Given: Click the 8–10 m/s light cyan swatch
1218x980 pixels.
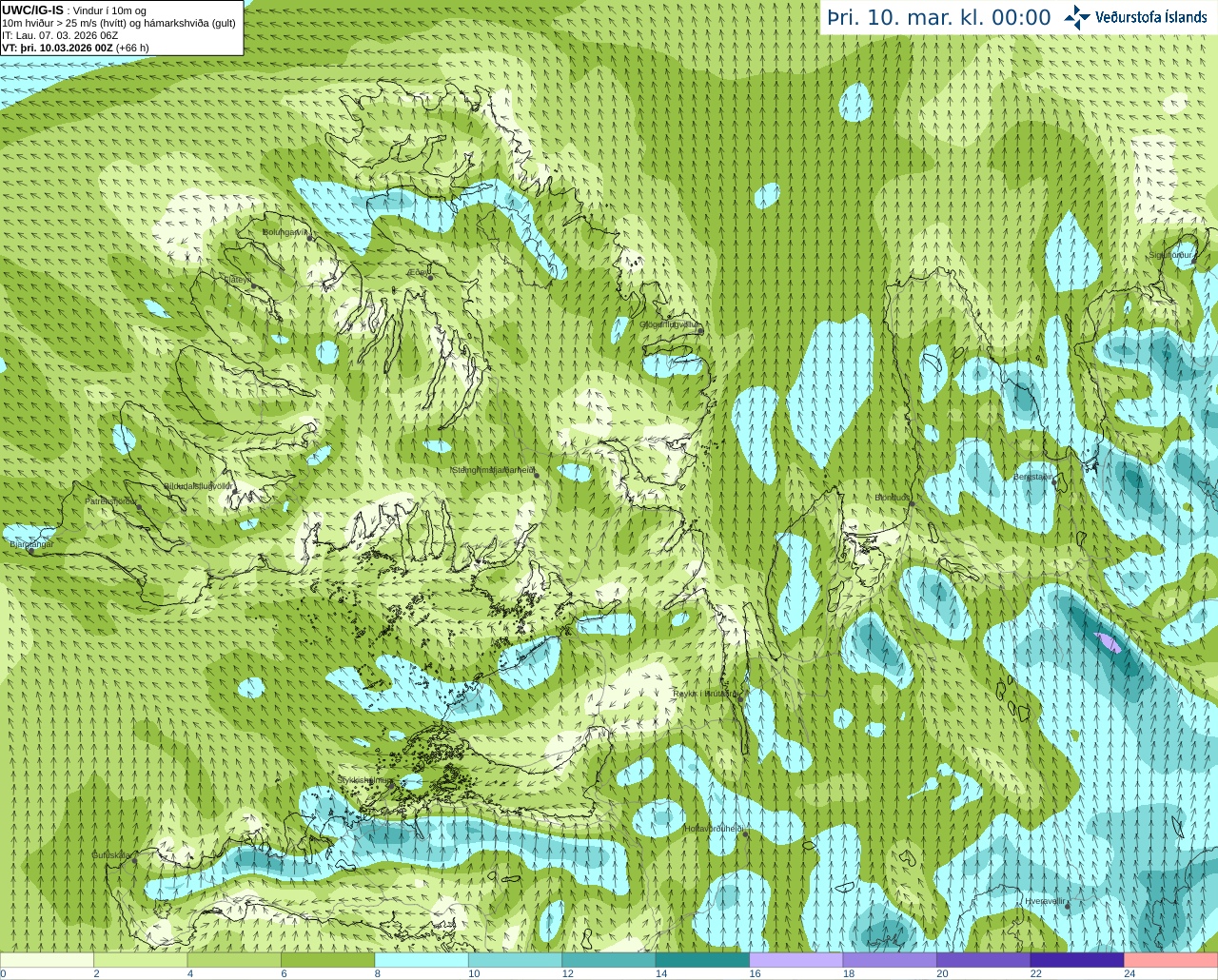Looking at the screenshot, I should [422, 960].
